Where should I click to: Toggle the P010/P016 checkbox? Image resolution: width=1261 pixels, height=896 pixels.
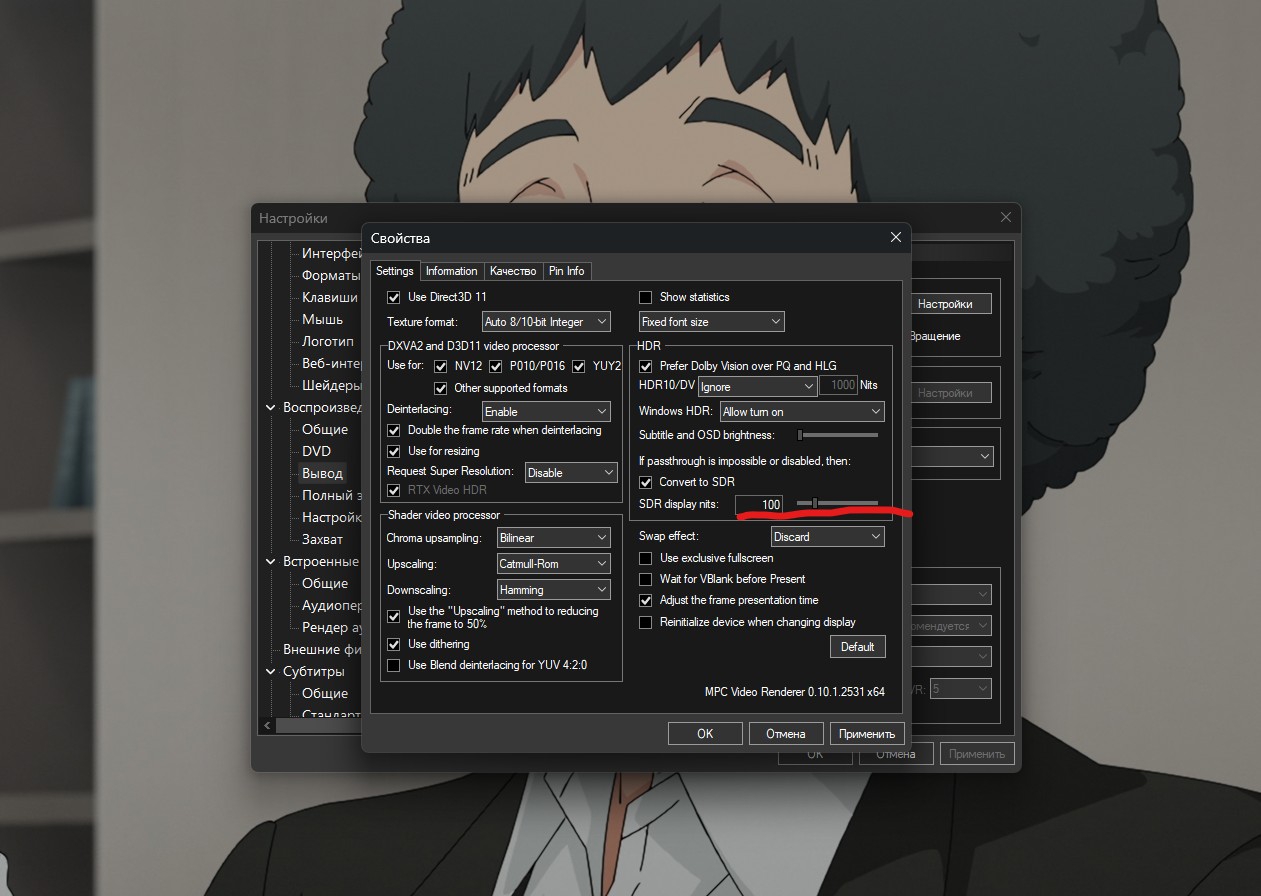point(495,366)
